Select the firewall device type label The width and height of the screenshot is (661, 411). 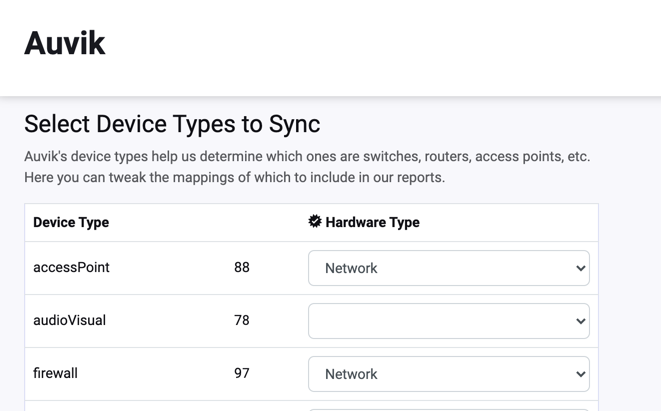point(55,373)
